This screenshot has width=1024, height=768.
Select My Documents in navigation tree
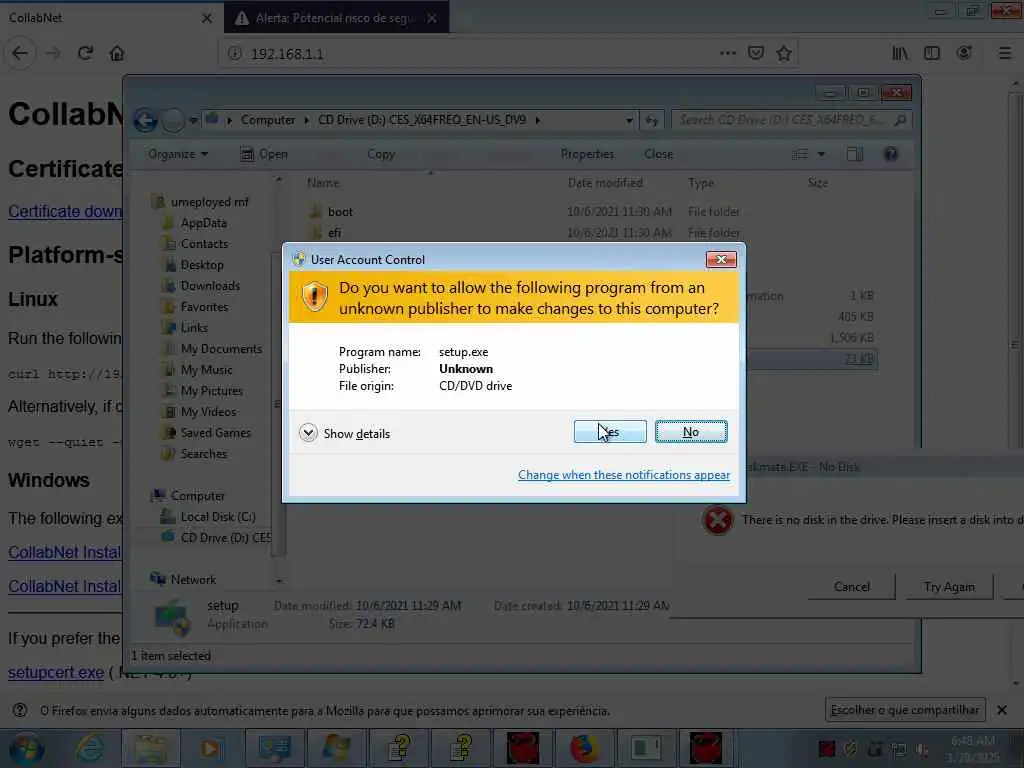(x=221, y=349)
